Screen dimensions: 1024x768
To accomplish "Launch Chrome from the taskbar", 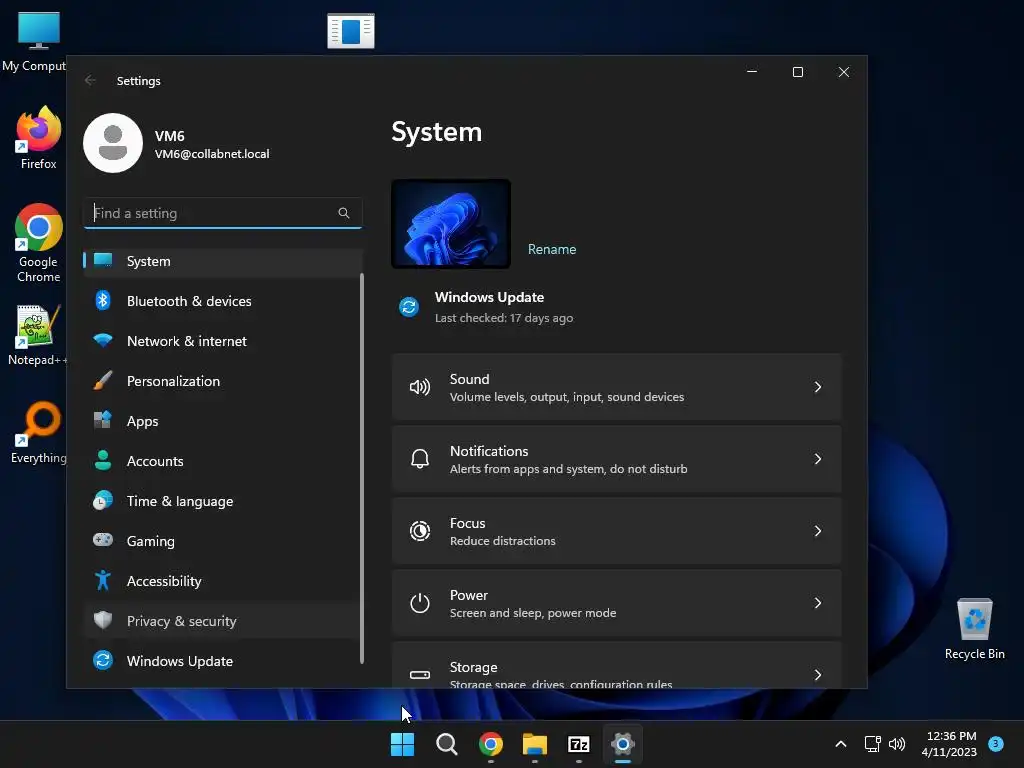I will point(490,744).
